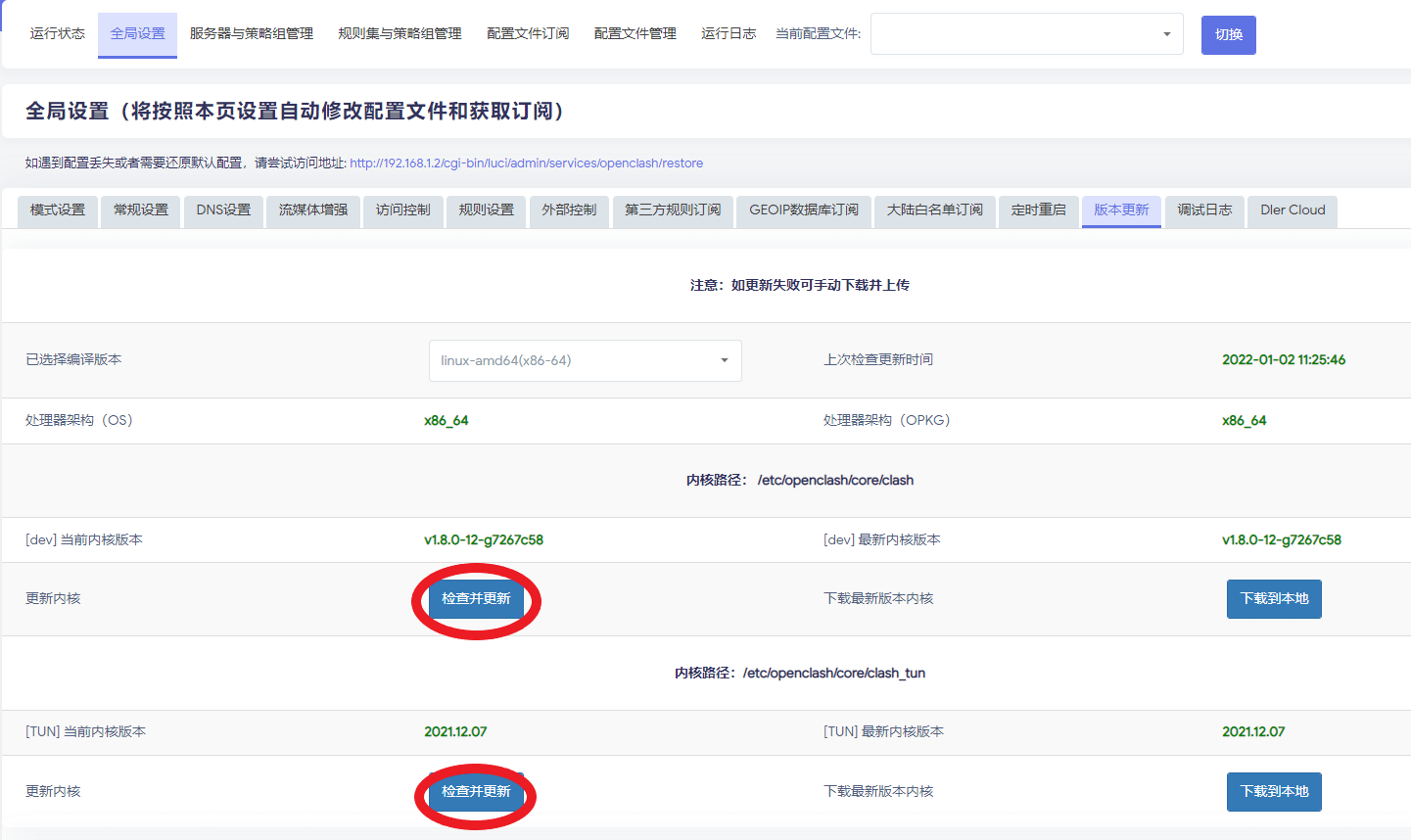Switch to the 模式设置 tab
Image resolution: width=1411 pixels, height=840 pixels.
[57, 210]
